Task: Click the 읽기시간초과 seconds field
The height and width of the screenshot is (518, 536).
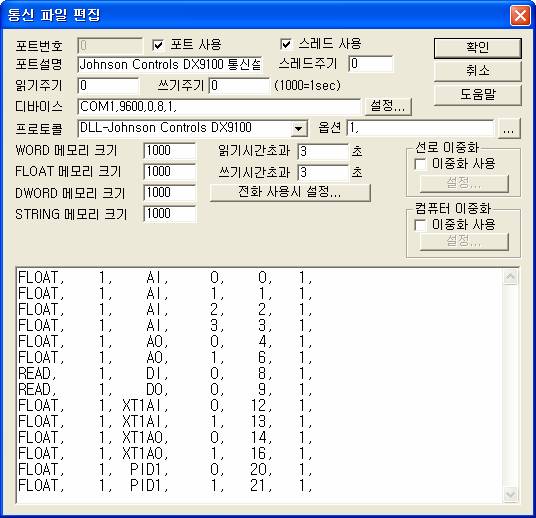Action: click(x=323, y=151)
